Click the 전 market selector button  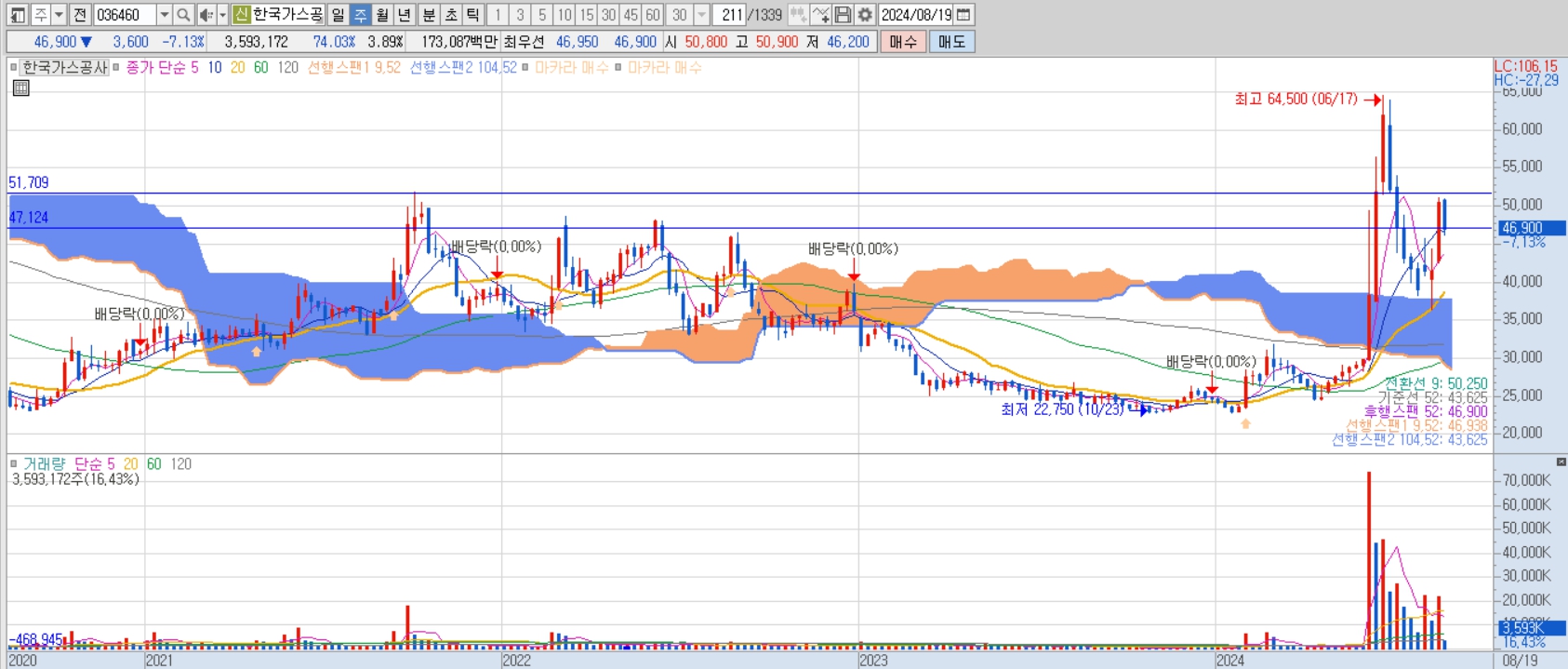(80, 15)
